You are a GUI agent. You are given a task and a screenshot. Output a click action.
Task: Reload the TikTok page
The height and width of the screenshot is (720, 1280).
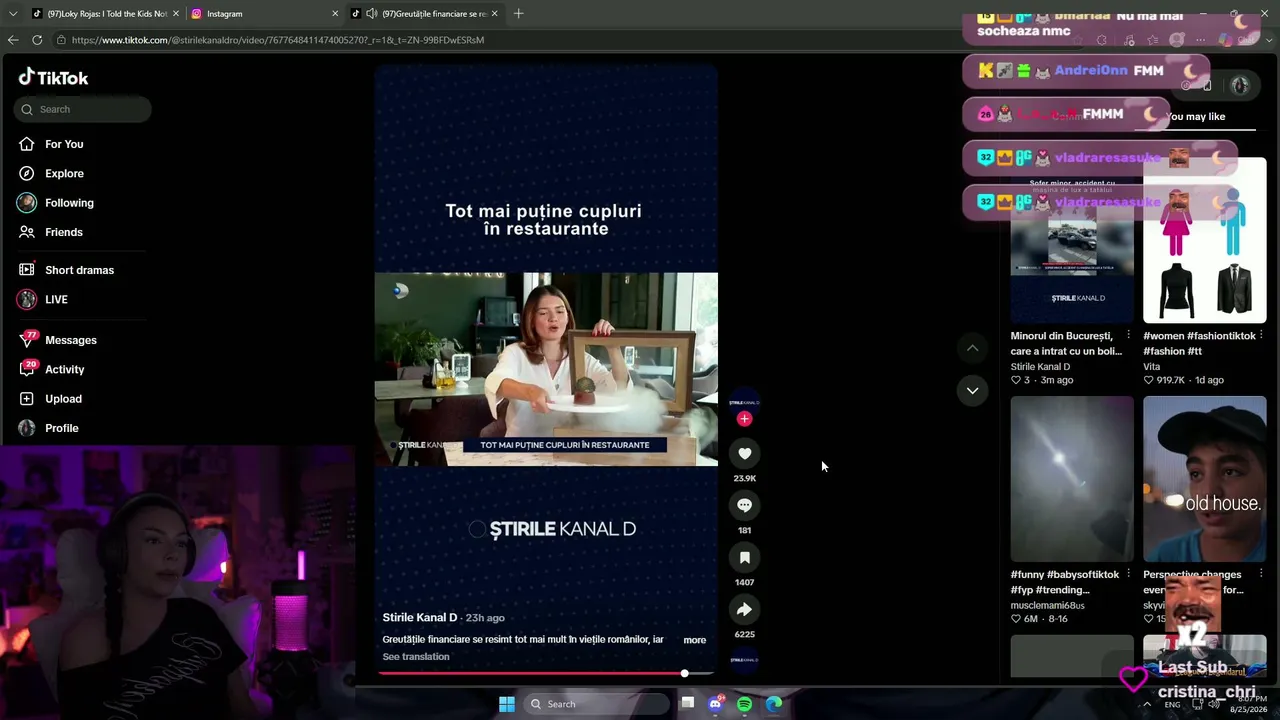[37, 40]
